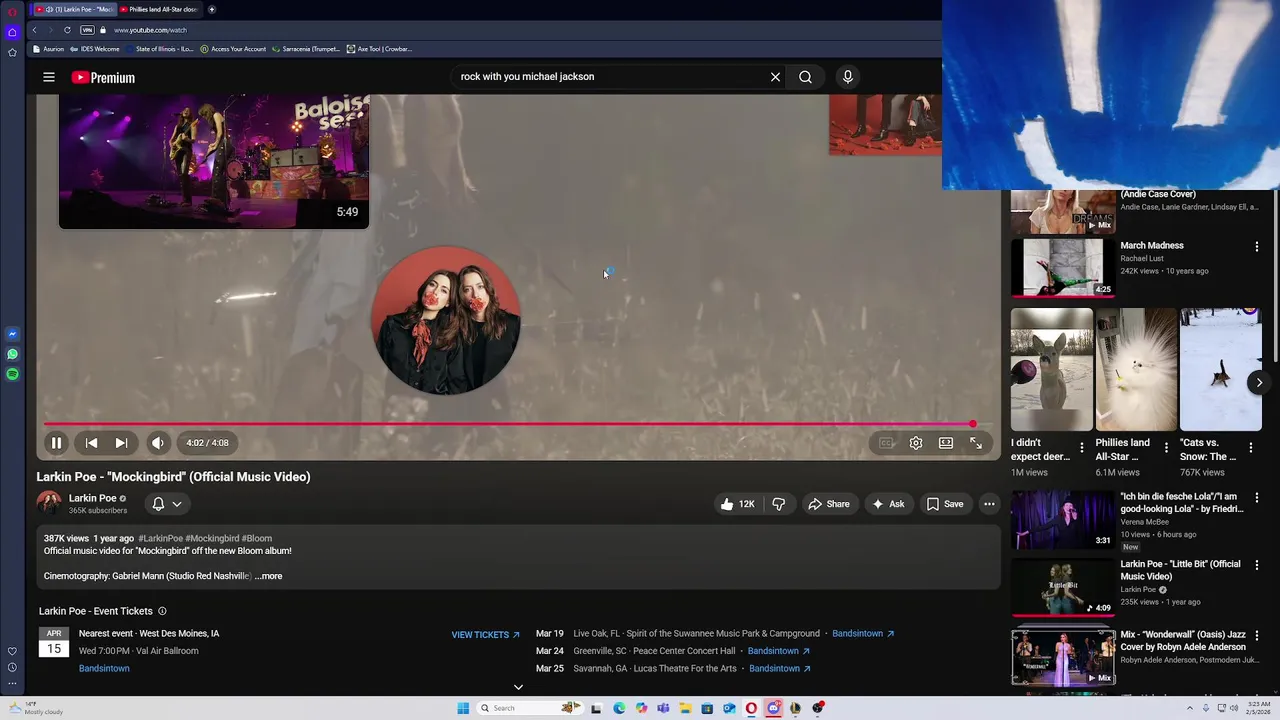Toggle theater mode in the player
This screenshot has width=1280, height=720.
[x=946, y=443]
